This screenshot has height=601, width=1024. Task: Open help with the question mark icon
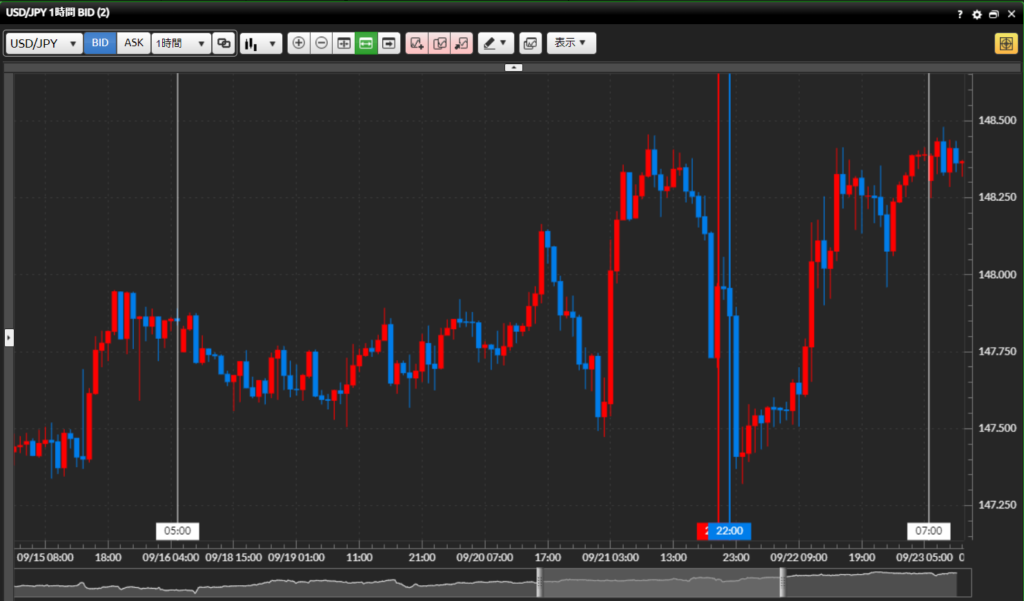[960, 15]
